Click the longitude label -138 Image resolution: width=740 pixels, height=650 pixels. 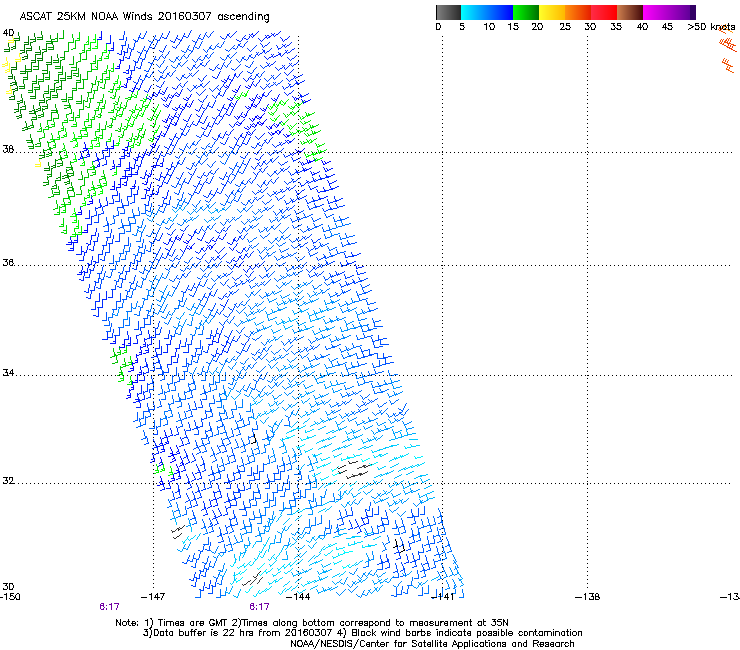(x=588, y=597)
